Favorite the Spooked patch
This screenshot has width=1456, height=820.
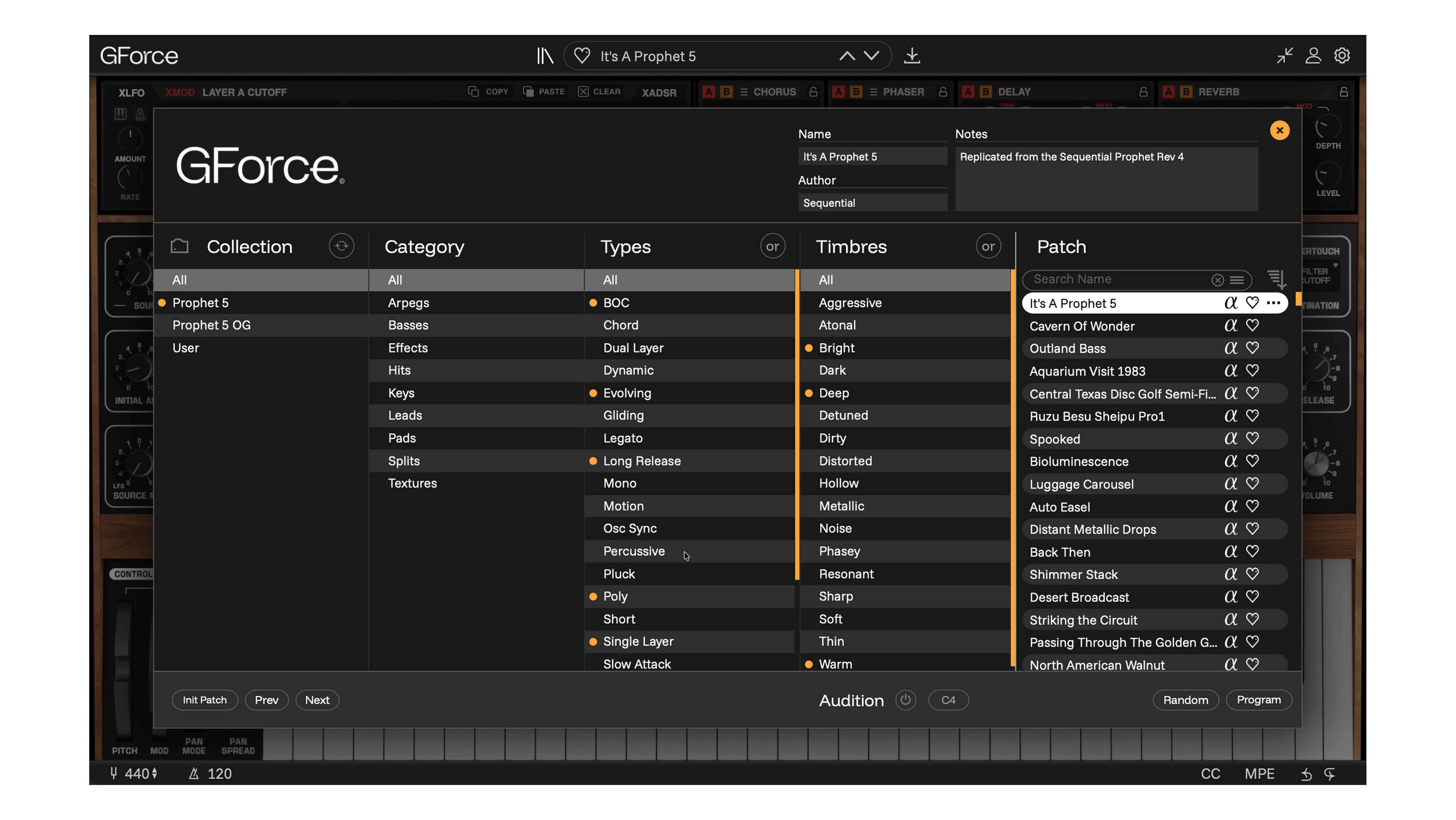point(1252,438)
